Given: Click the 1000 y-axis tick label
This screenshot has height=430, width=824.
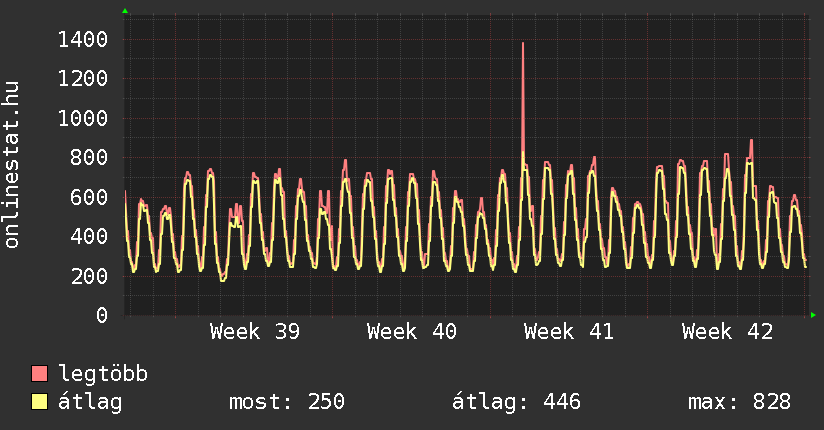Looking at the screenshot, I should (x=83, y=119).
